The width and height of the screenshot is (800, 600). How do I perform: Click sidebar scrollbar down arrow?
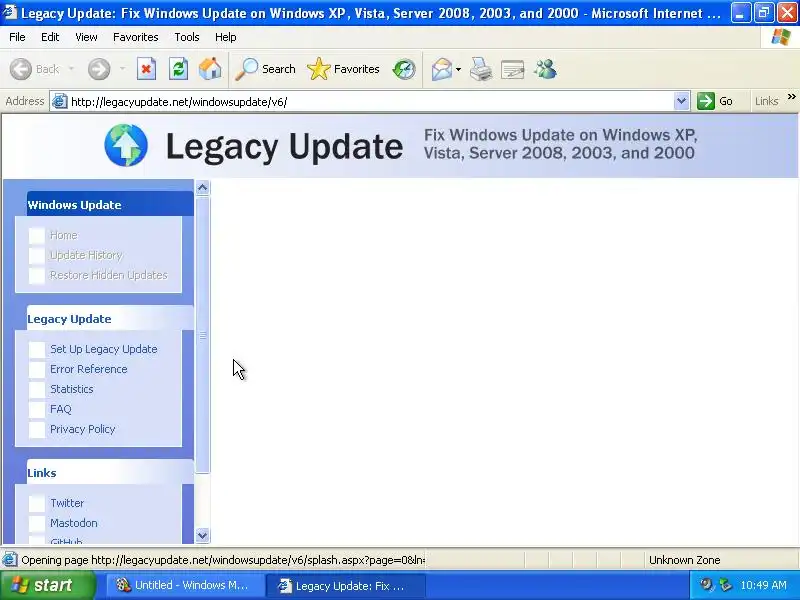[x=203, y=535]
